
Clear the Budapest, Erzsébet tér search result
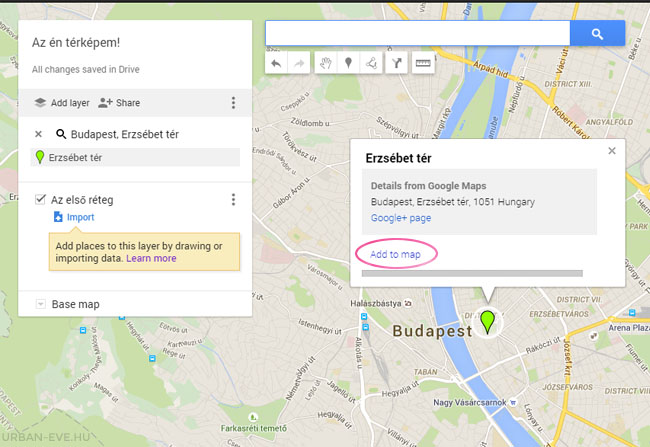click(x=39, y=134)
